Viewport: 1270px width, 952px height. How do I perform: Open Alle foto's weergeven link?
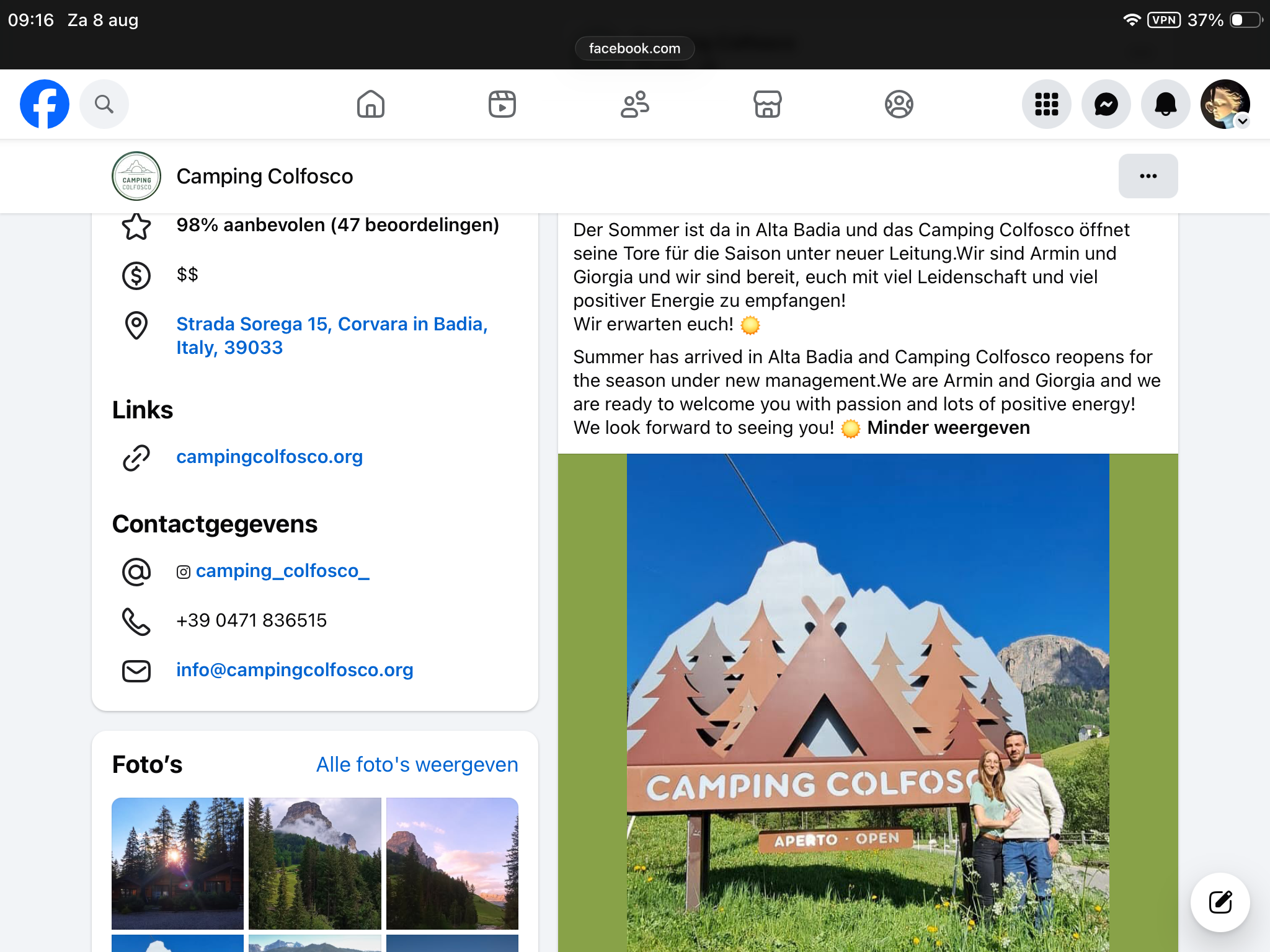click(417, 765)
